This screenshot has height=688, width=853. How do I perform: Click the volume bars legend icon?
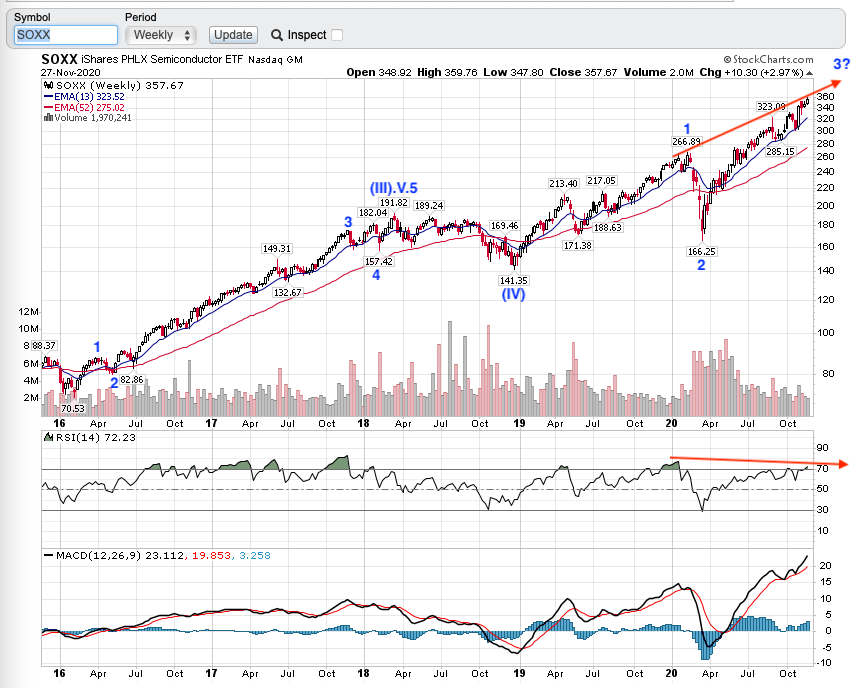pyautogui.click(x=46, y=118)
